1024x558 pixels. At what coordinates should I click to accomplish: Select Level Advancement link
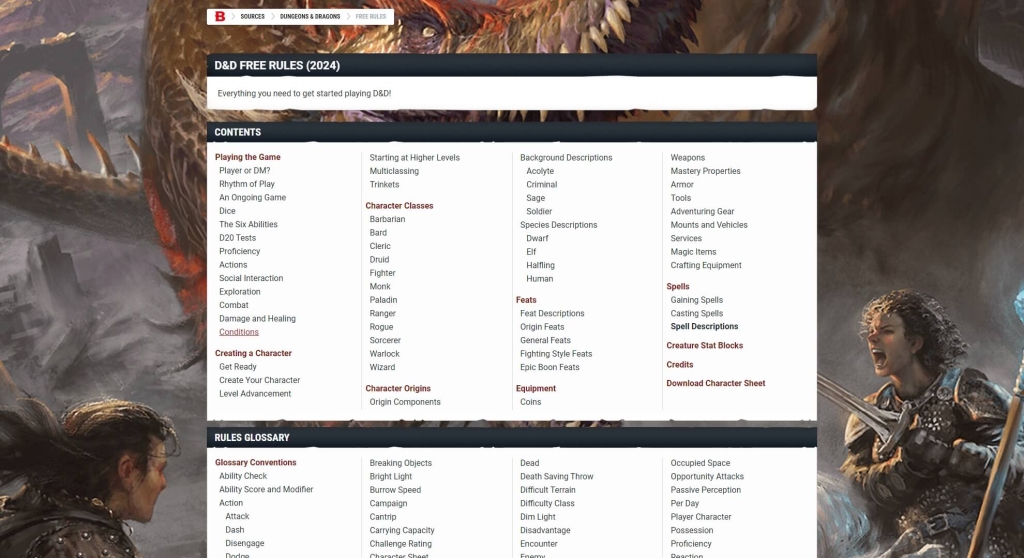(x=255, y=393)
